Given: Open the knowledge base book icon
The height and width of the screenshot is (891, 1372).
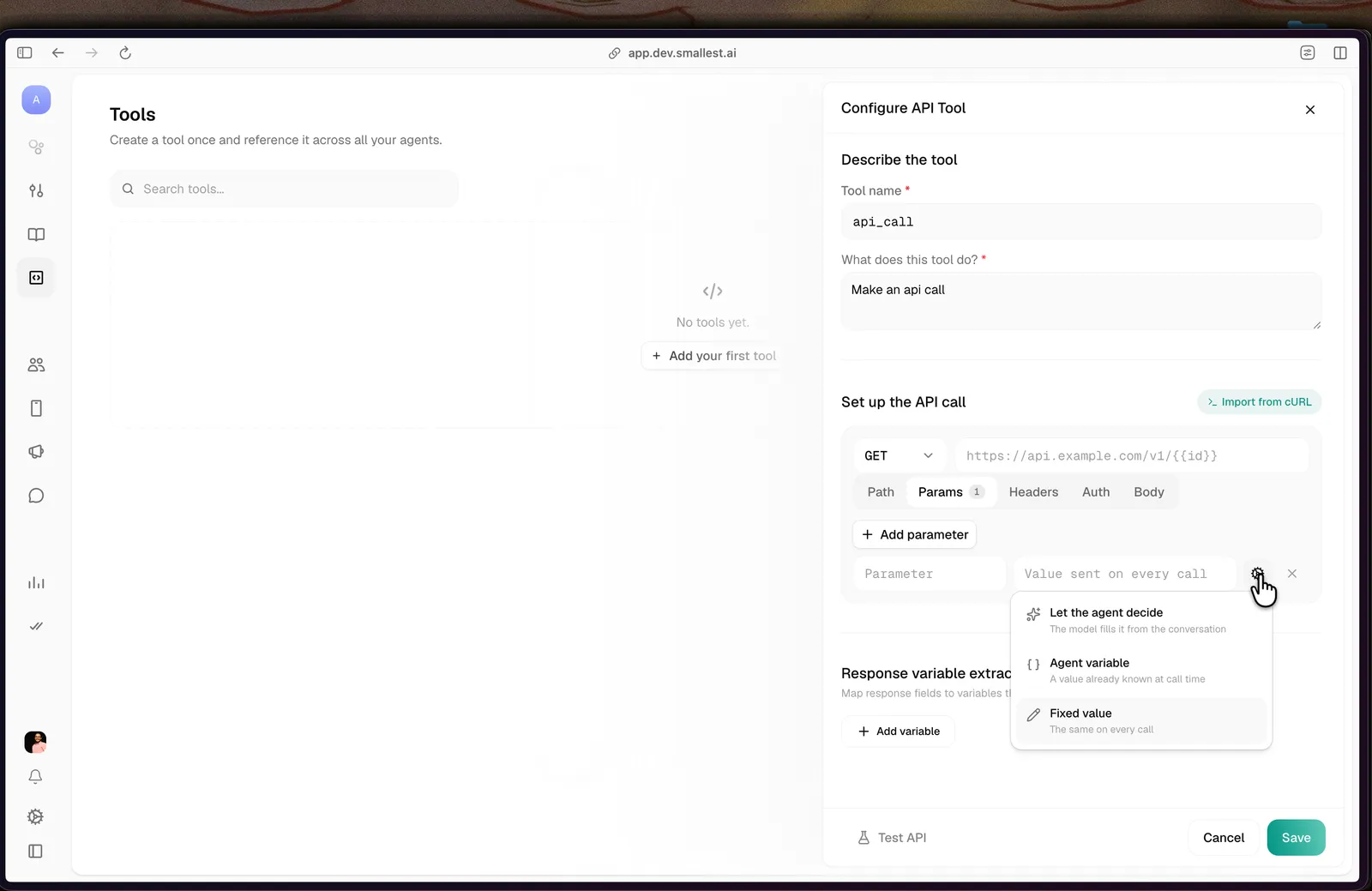Looking at the screenshot, I should pos(36,234).
